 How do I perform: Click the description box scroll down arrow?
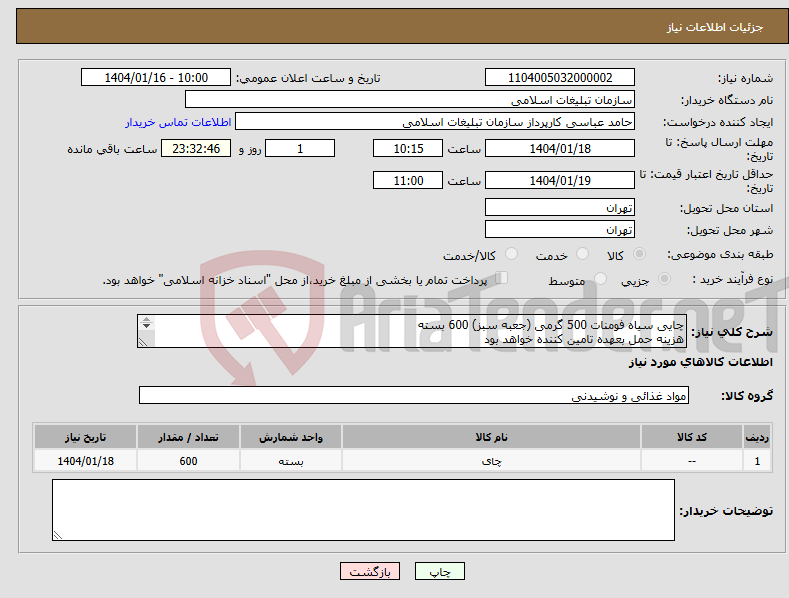[146, 326]
